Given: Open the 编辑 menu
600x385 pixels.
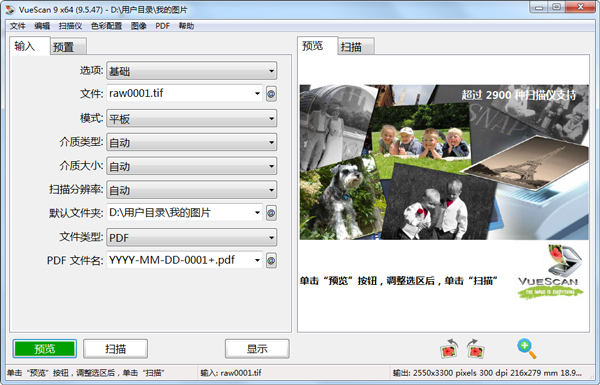Looking at the screenshot, I should coord(42,26).
